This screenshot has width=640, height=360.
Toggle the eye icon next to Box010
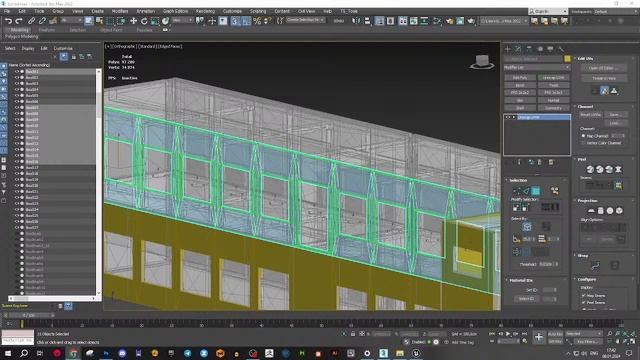point(17,125)
